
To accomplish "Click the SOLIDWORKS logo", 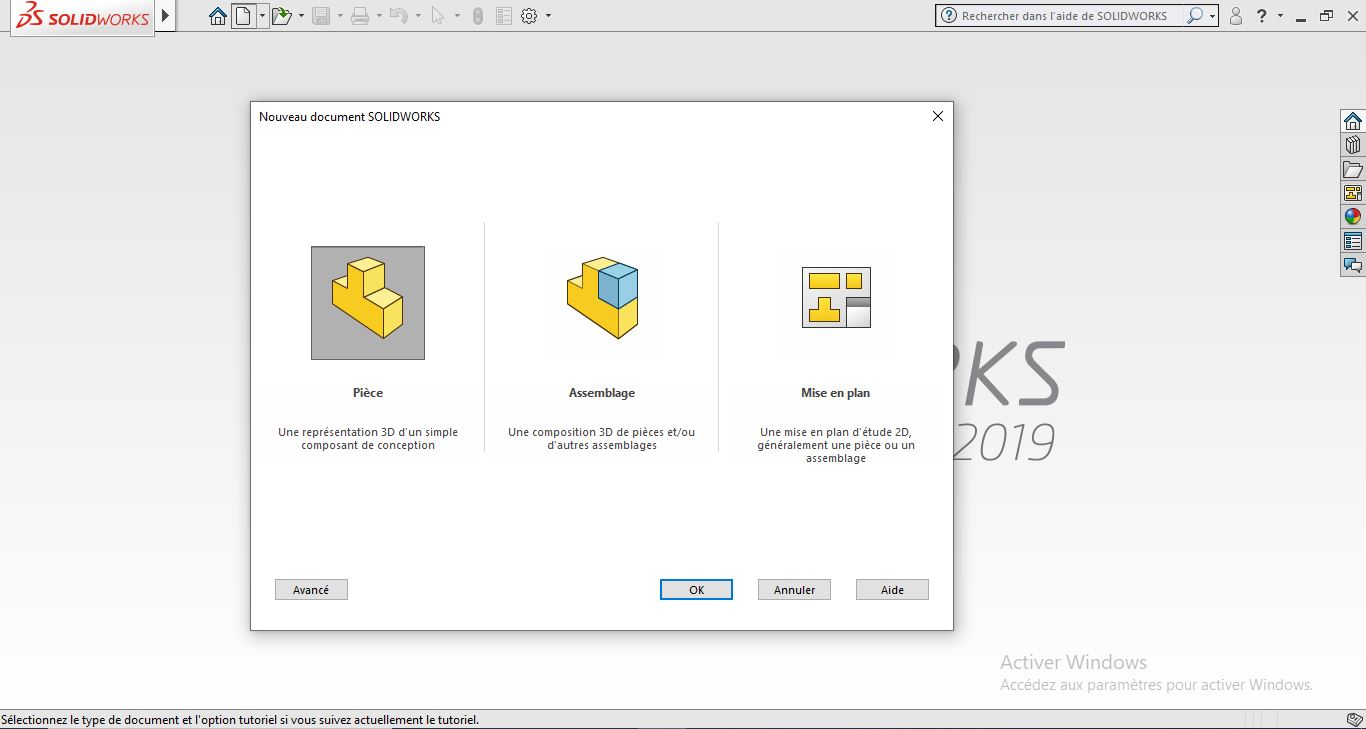I will tap(83, 17).
